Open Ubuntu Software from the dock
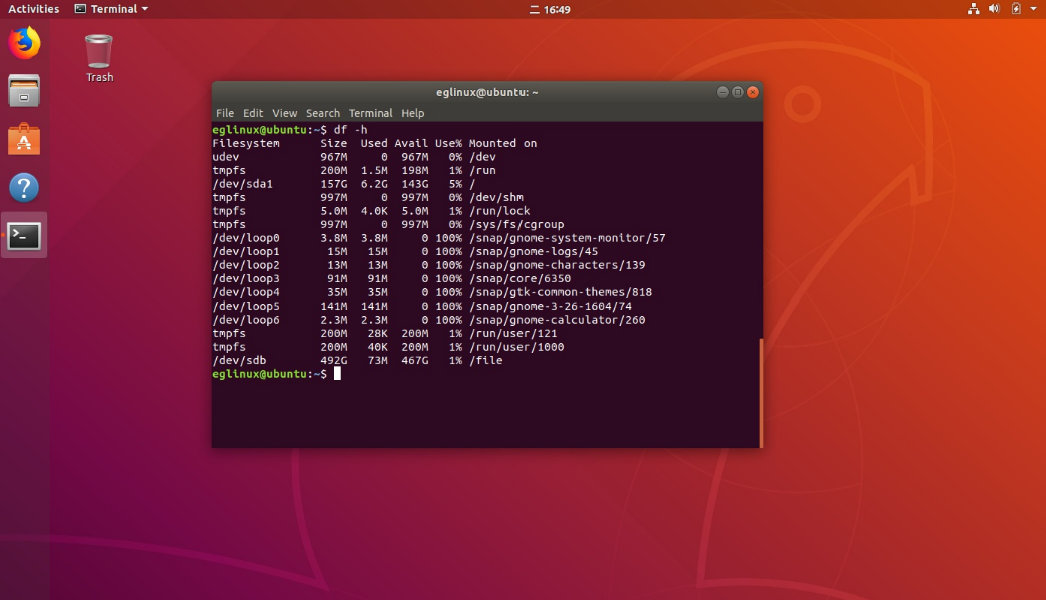This screenshot has height=602, width=1046. (x=24, y=139)
